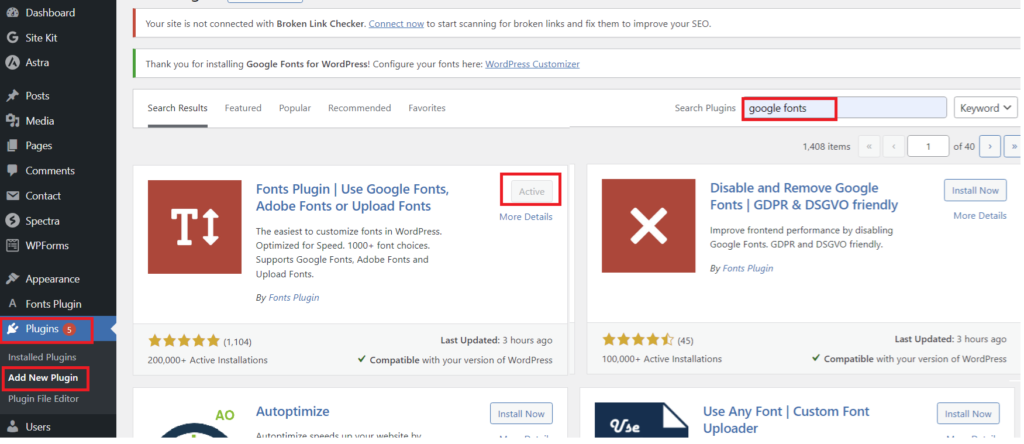This screenshot has width=1024, height=444.
Task: Open the Installed Plugins submenu
Action: click(x=42, y=357)
